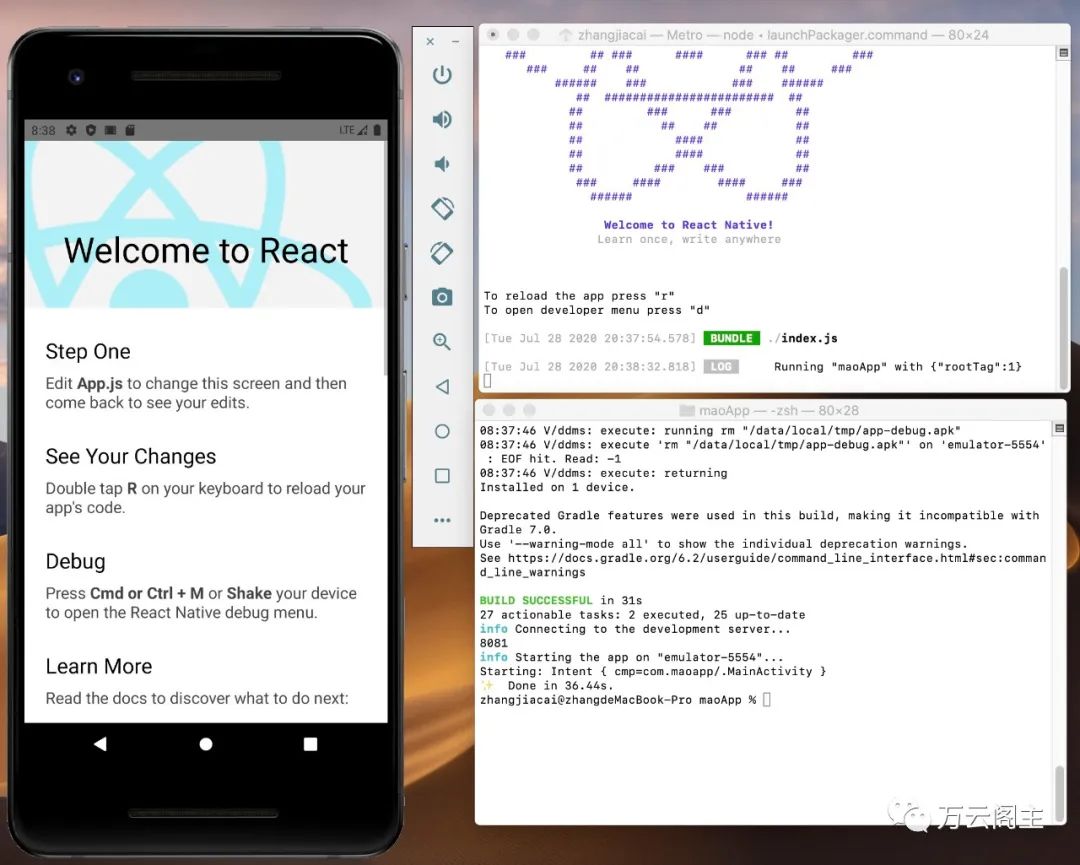Click './index.js' text in Metro terminal
This screenshot has height=865, width=1080.
pos(802,338)
